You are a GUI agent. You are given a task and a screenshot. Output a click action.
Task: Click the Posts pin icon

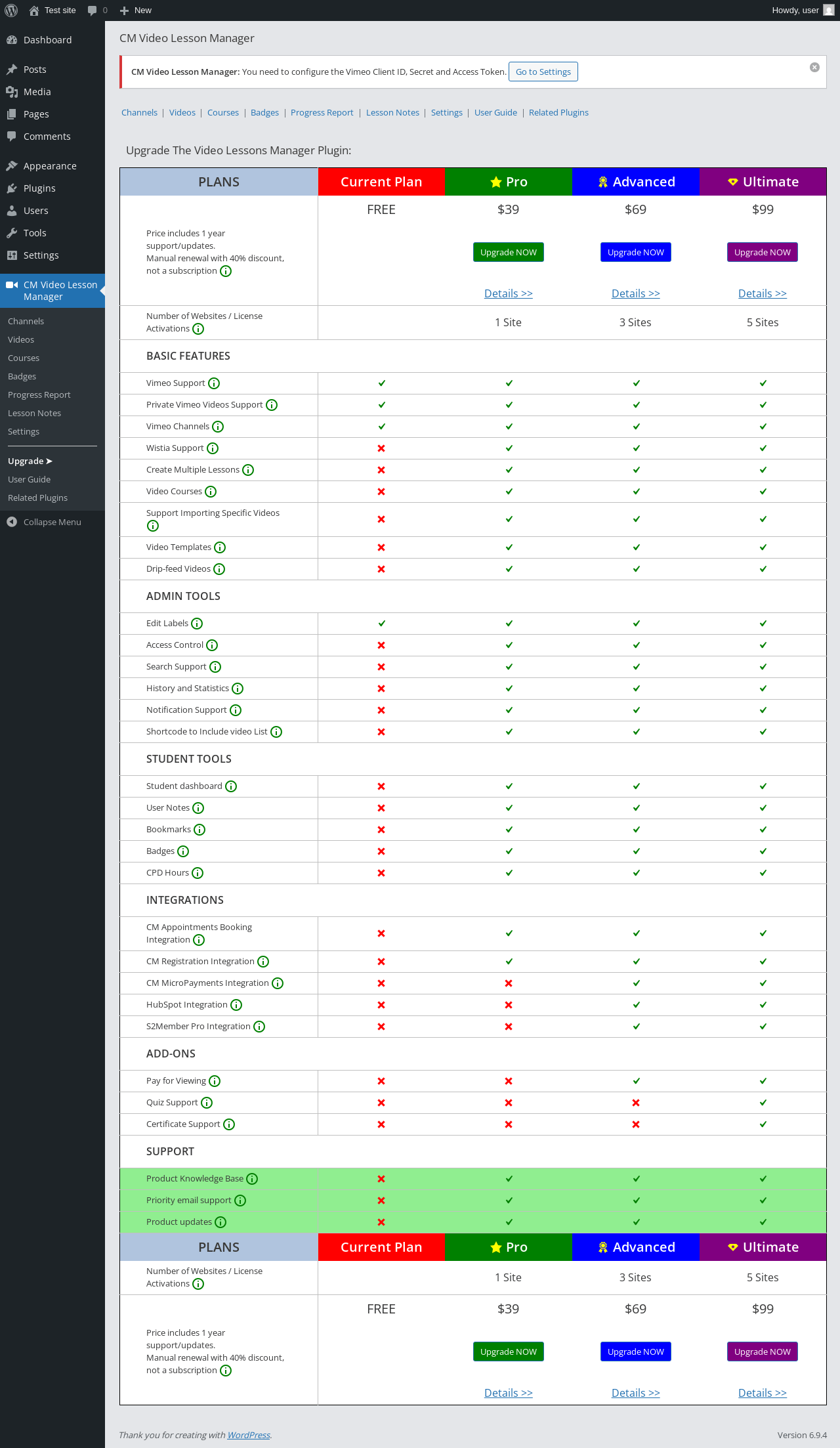pyautogui.click(x=12, y=70)
